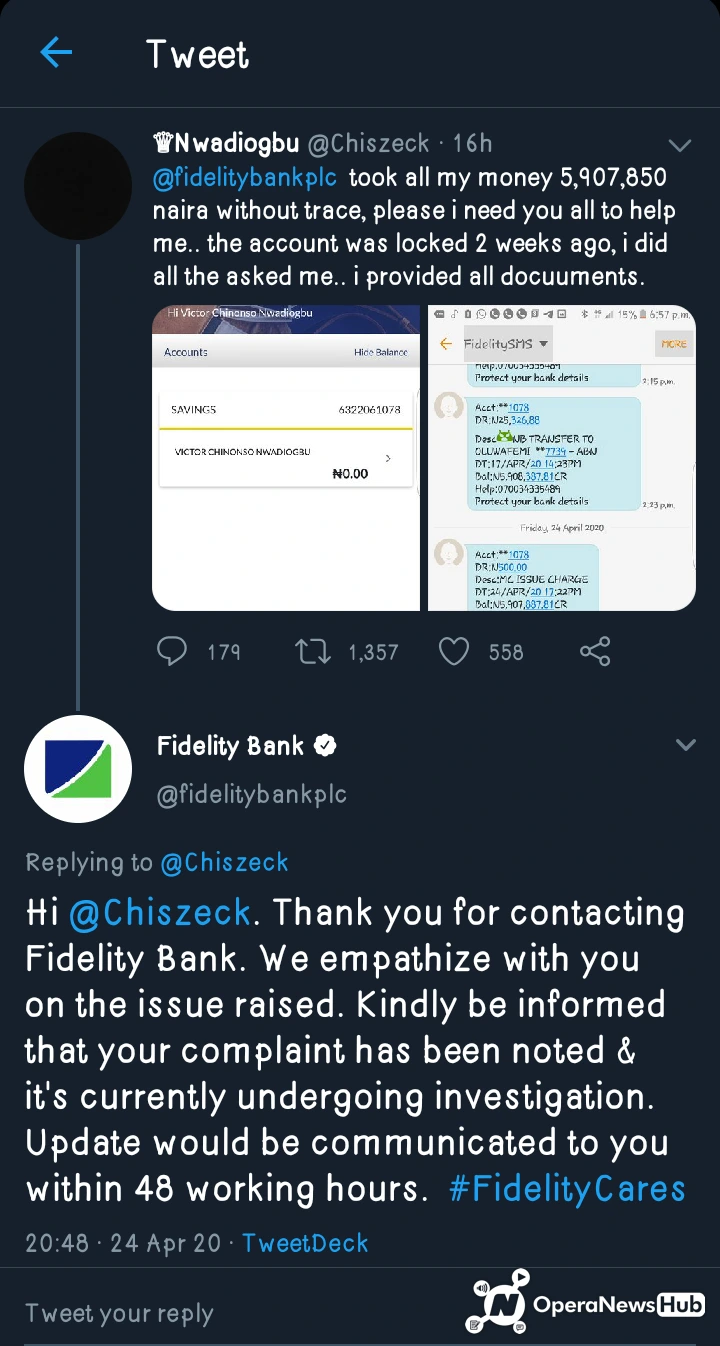Go back using the arrow icon

click(x=56, y=53)
